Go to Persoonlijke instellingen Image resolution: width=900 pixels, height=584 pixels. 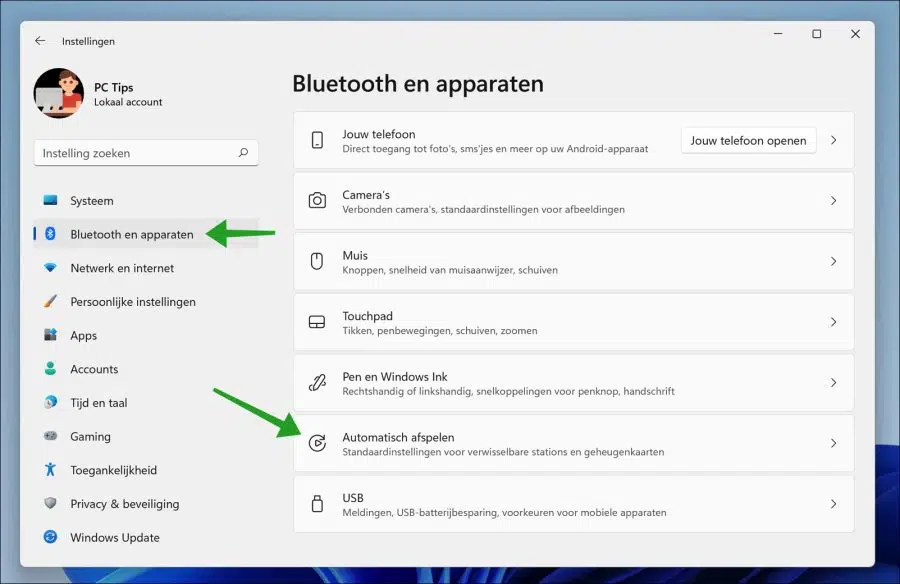click(146, 301)
